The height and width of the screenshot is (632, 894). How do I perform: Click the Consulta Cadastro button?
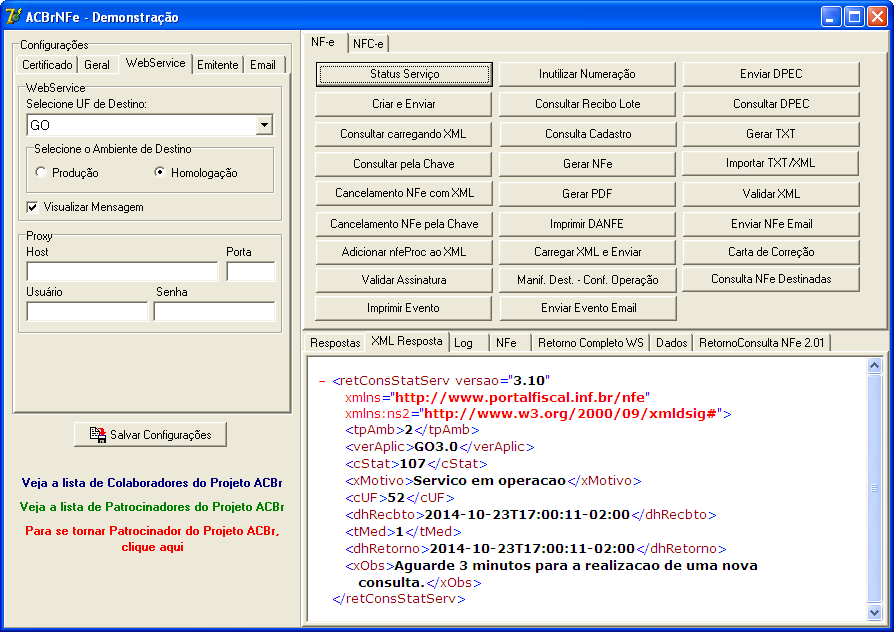(587, 134)
